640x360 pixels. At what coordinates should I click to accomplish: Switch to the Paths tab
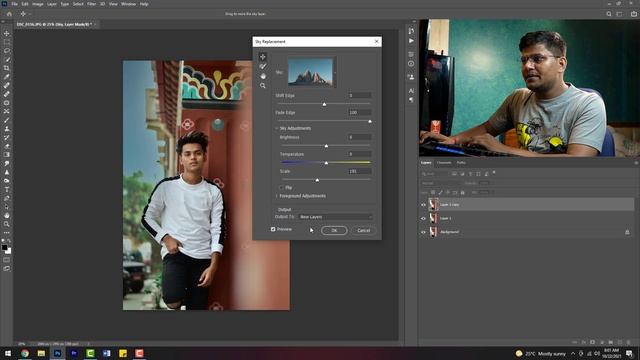tap(461, 162)
